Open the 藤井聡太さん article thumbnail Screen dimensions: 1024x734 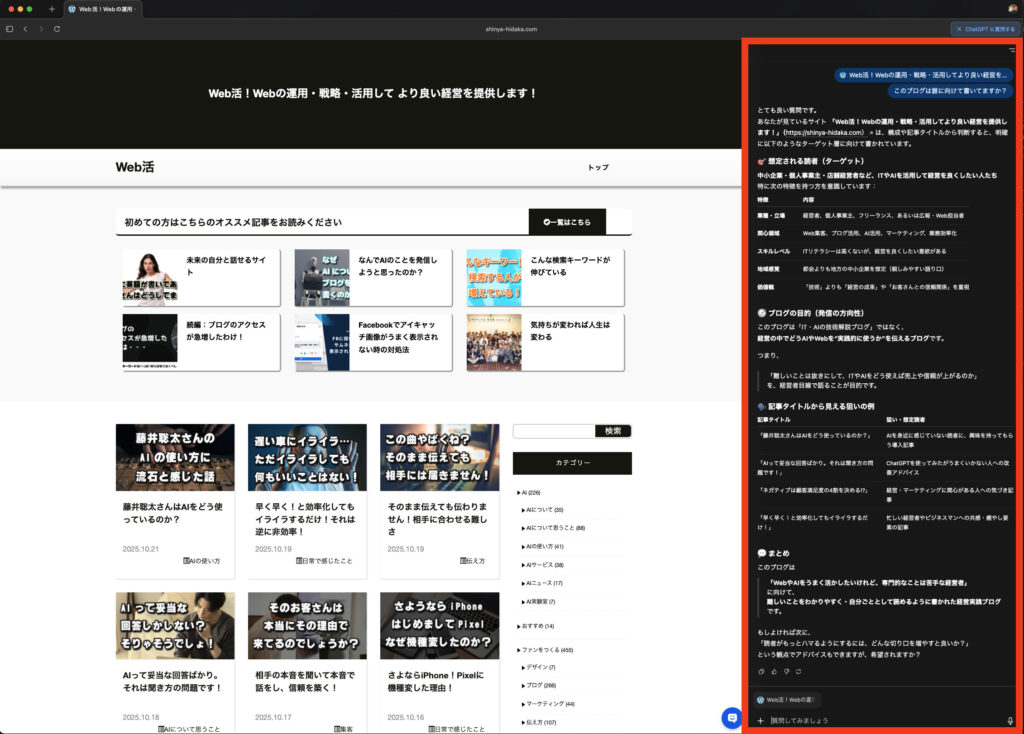coord(175,457)
